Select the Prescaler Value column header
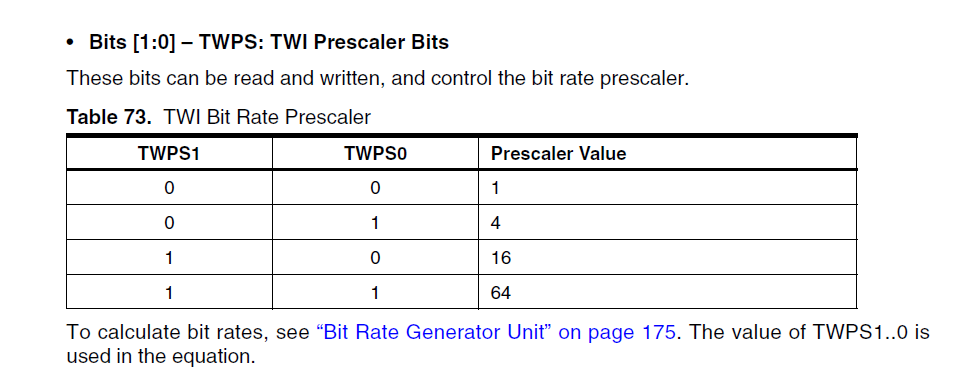This screenshot has width=954, height=388. pos(667,153)
